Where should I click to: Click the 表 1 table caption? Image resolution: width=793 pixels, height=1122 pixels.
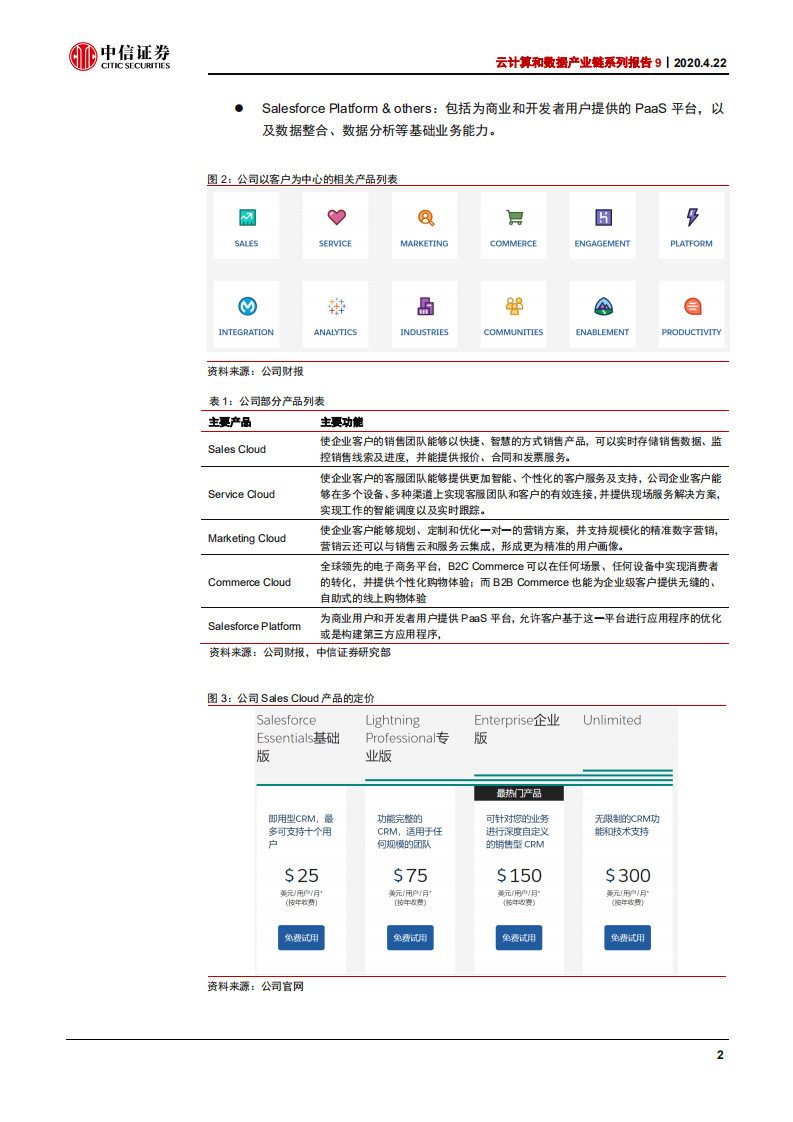[266, 401]
